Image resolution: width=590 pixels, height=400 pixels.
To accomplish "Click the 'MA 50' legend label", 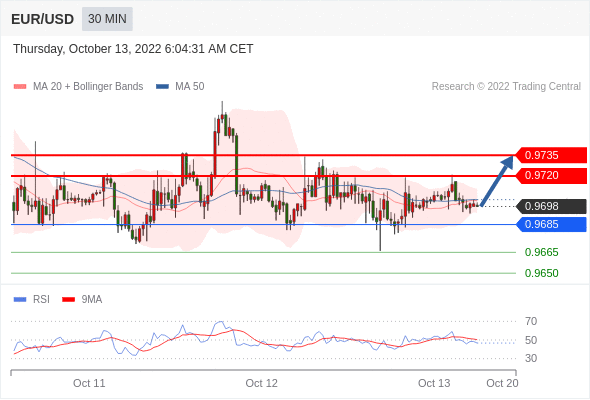I will (190, 87).
